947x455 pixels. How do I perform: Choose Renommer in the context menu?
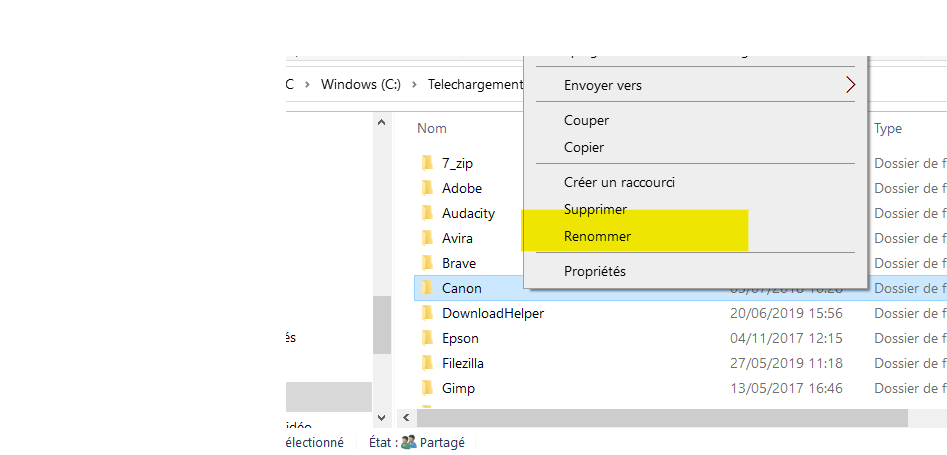(x=597, y=237)
